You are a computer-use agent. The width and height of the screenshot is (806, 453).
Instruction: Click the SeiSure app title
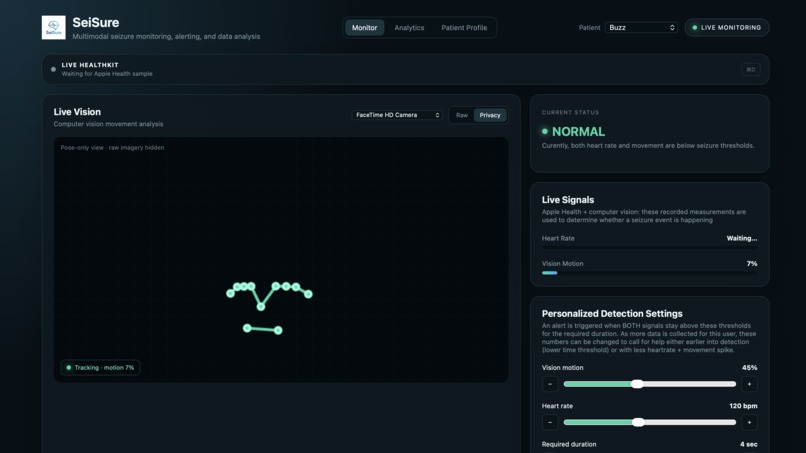coord(96,23)
